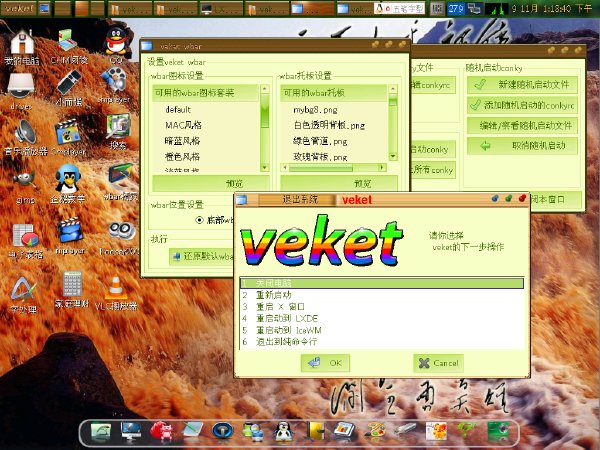Click the Tux penguin icon in dock
The image size is (600, 450).
[284, 432]
